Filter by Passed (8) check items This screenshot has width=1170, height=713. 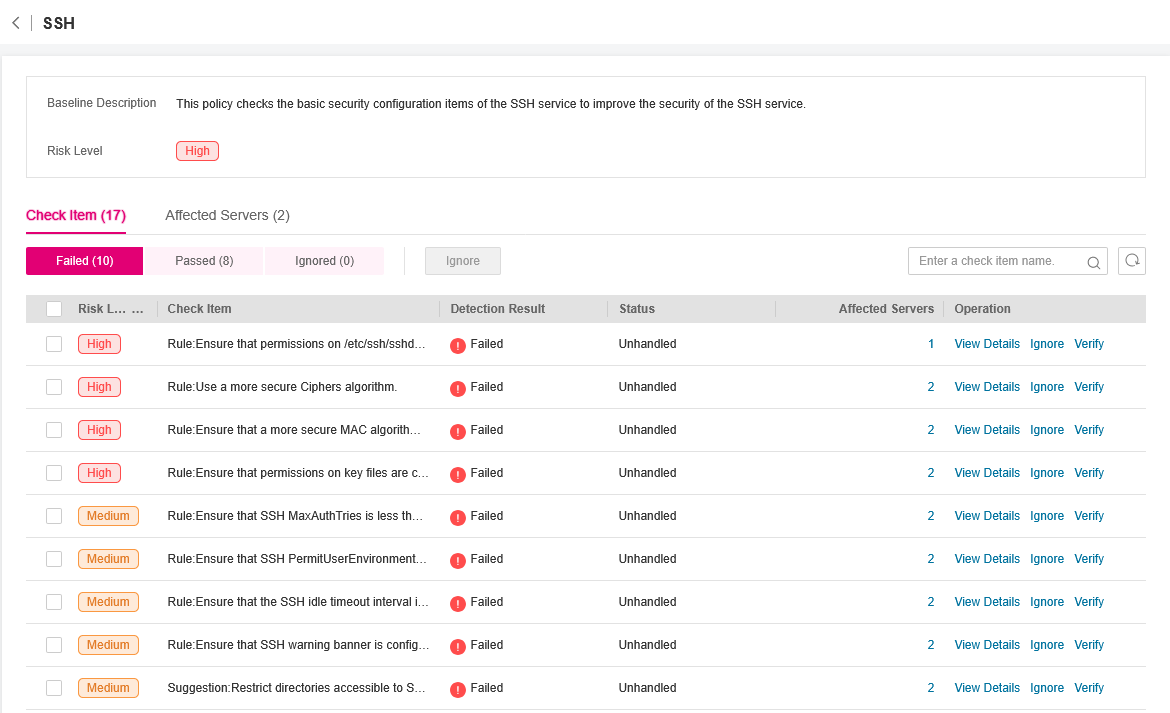204,261
